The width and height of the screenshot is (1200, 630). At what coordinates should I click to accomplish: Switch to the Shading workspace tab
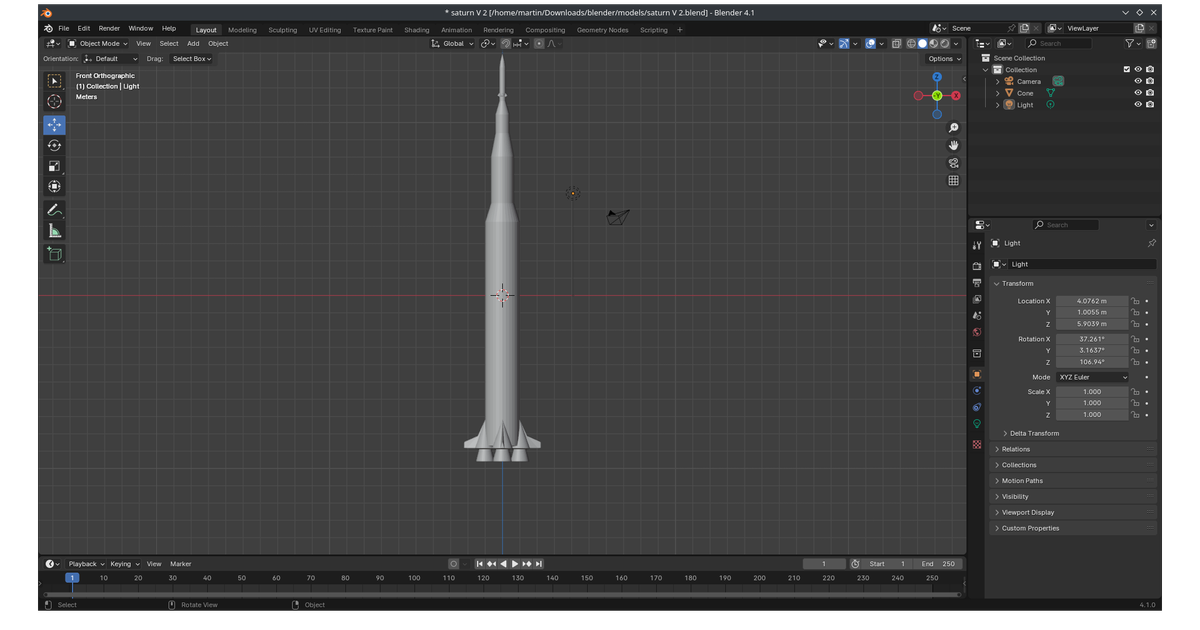tap(416, 29)
